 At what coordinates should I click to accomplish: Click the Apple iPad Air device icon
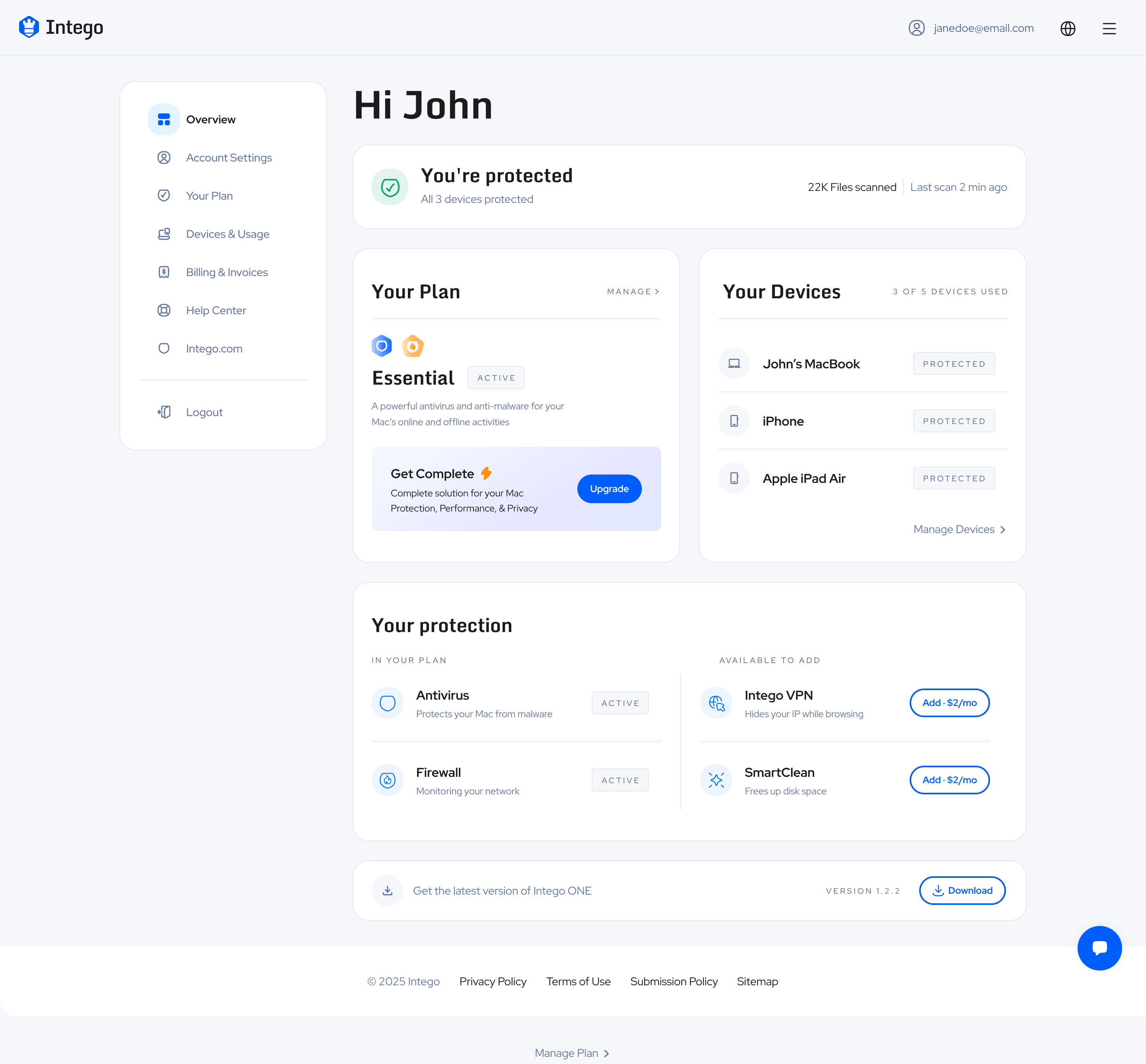(x=734, y=478)
